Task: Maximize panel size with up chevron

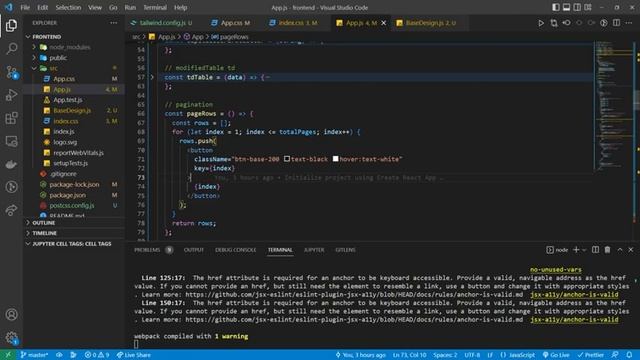Action: click(x=620, y=249)
